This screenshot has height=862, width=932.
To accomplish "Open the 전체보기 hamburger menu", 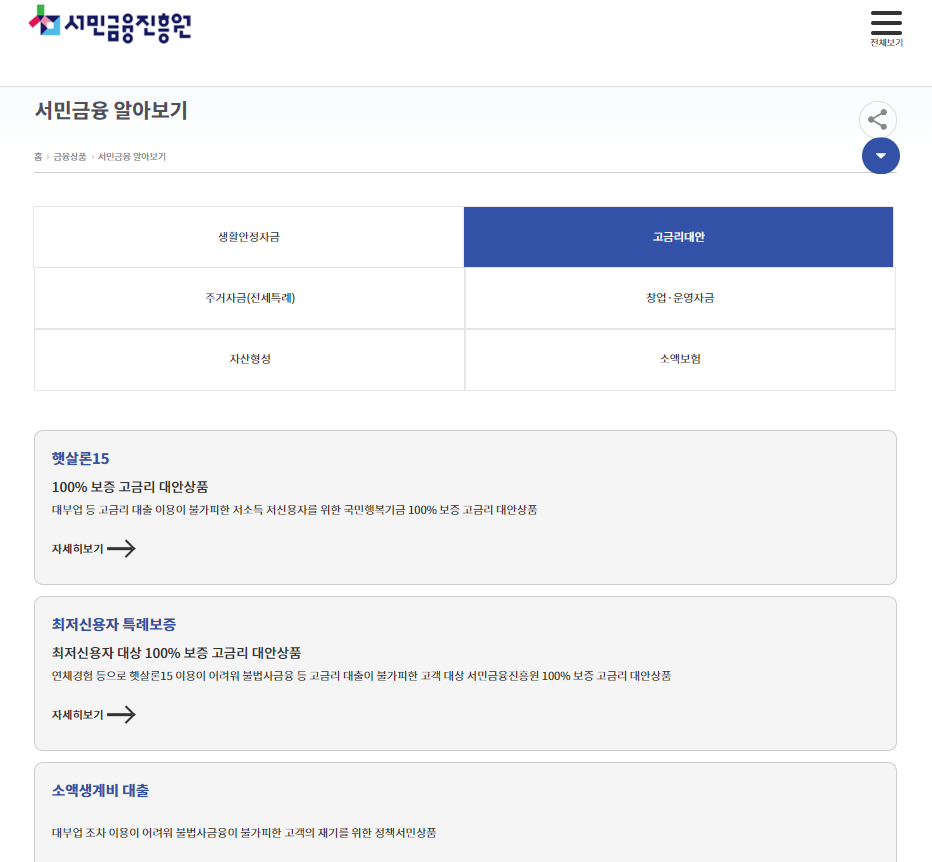I will pos(886,22).
